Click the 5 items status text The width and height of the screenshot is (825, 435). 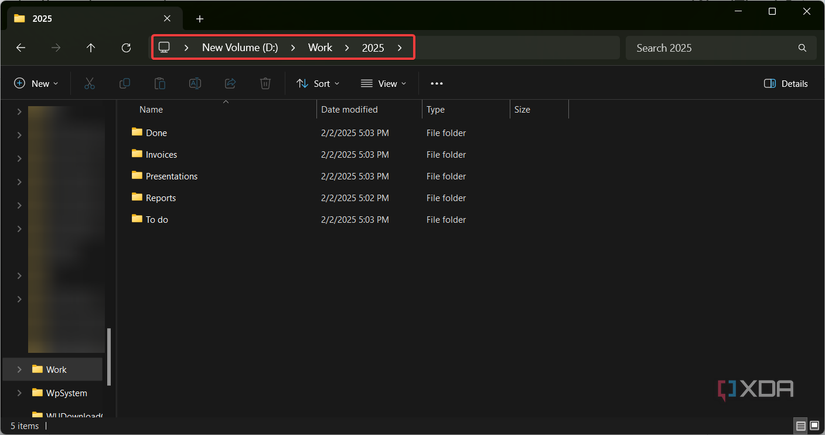25,426
